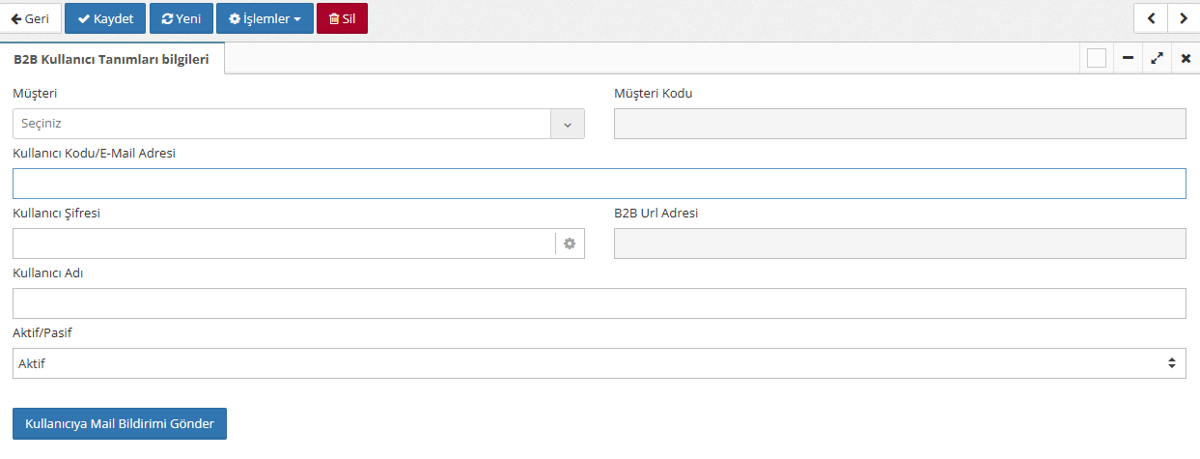Image resolution: width=1200 pixels, height=459 pixels.
Task: Expand the panel to fullscreen
Action: [1157, 59]
